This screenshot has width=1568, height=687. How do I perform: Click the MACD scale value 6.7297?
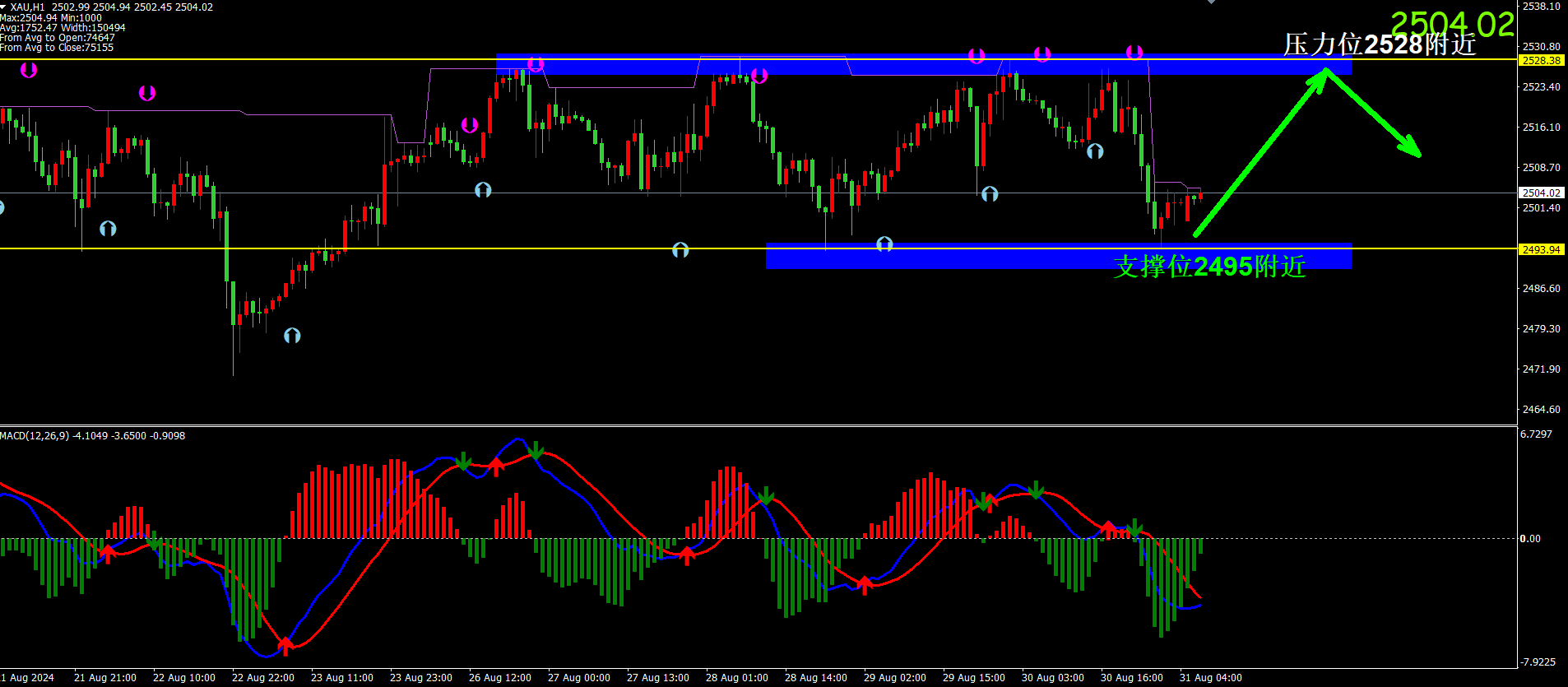(x=1536, y=434)
